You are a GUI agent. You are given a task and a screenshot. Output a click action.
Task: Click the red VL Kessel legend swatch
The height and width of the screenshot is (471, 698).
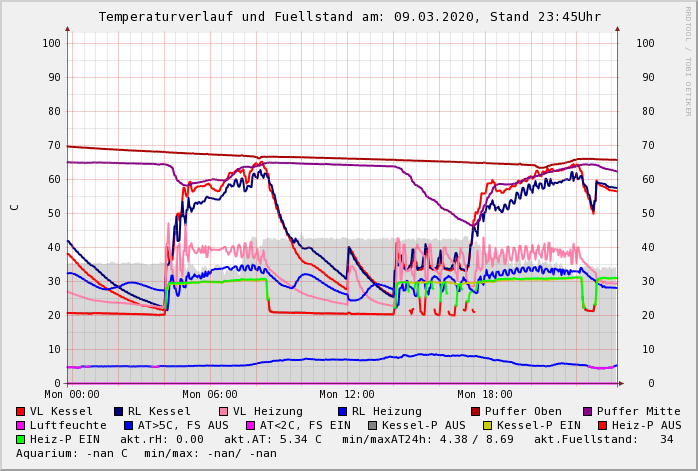[x=21, y=411]
